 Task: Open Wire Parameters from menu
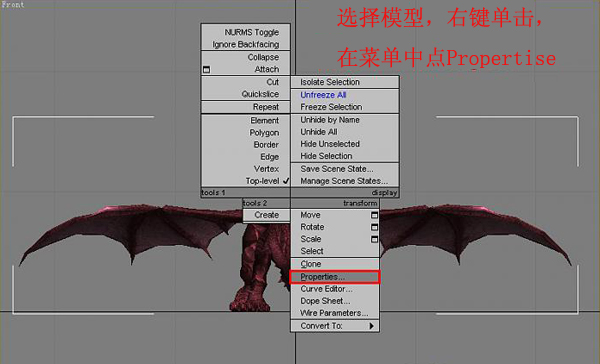click(334, 313)
